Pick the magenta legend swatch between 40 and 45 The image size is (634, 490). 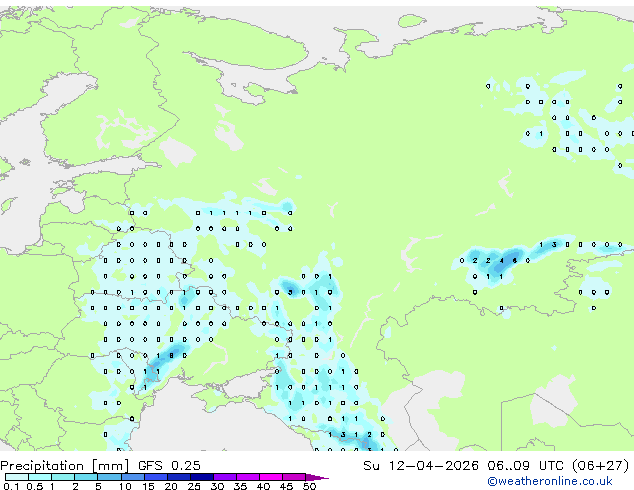pyautogui.click(x=271, y=477)
